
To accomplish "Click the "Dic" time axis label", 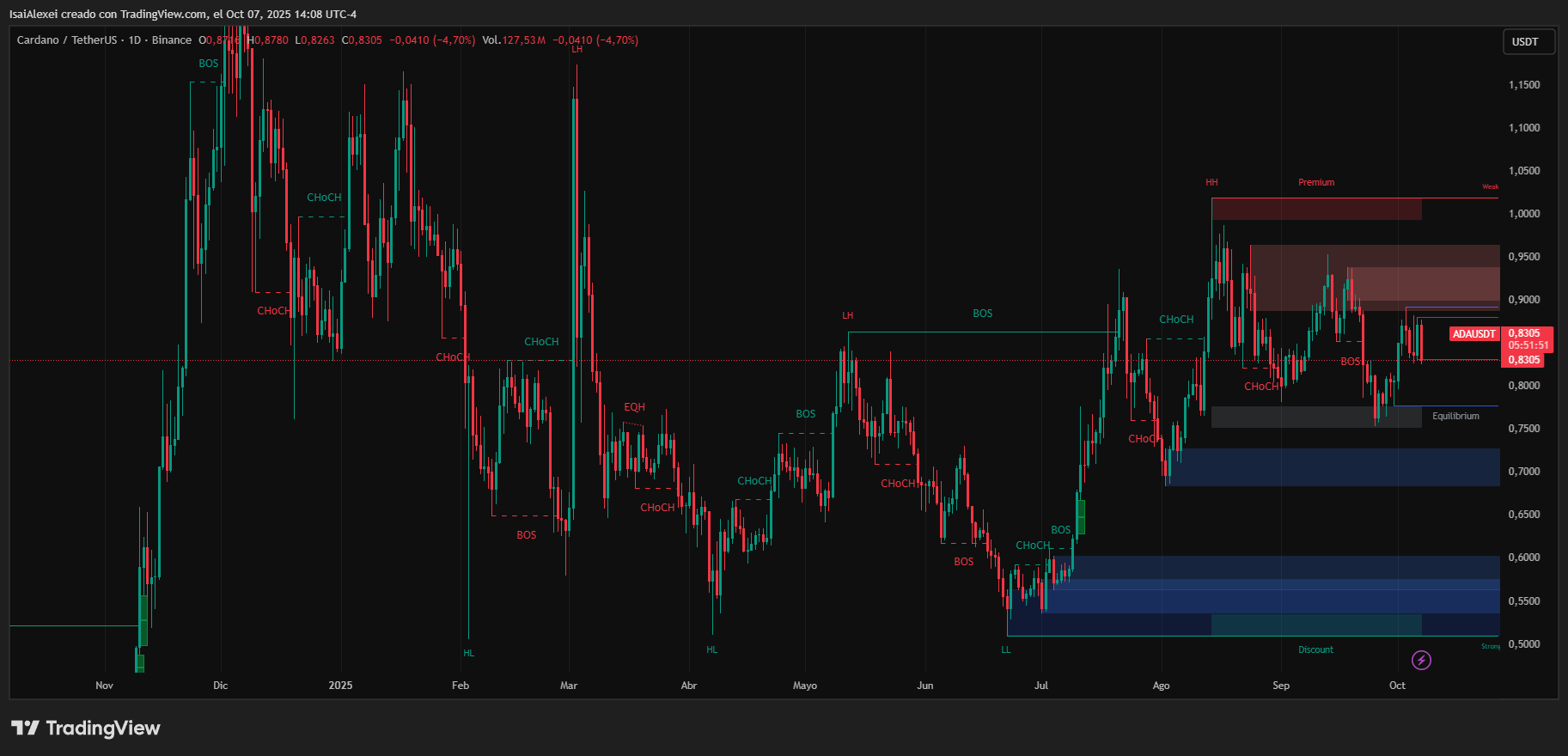I will [x=221, y=686].
